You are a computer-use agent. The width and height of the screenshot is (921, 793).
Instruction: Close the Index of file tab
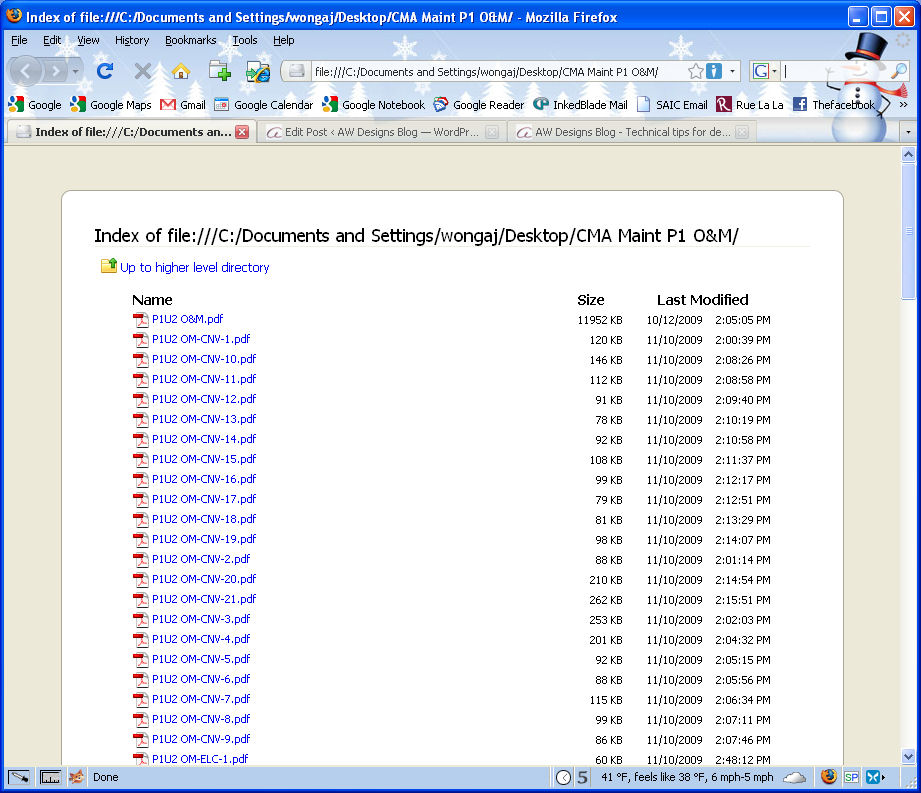click(x=242, y=132)
